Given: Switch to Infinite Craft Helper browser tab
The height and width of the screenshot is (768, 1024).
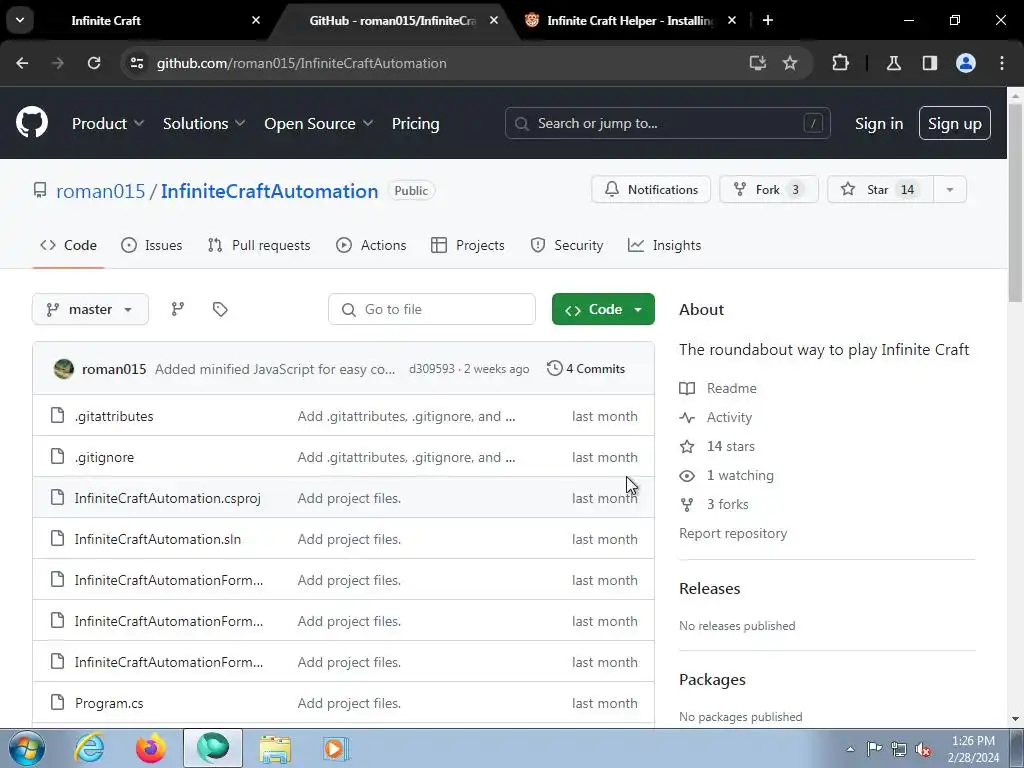Looking at the screenshot, I should tap(630, 20).
